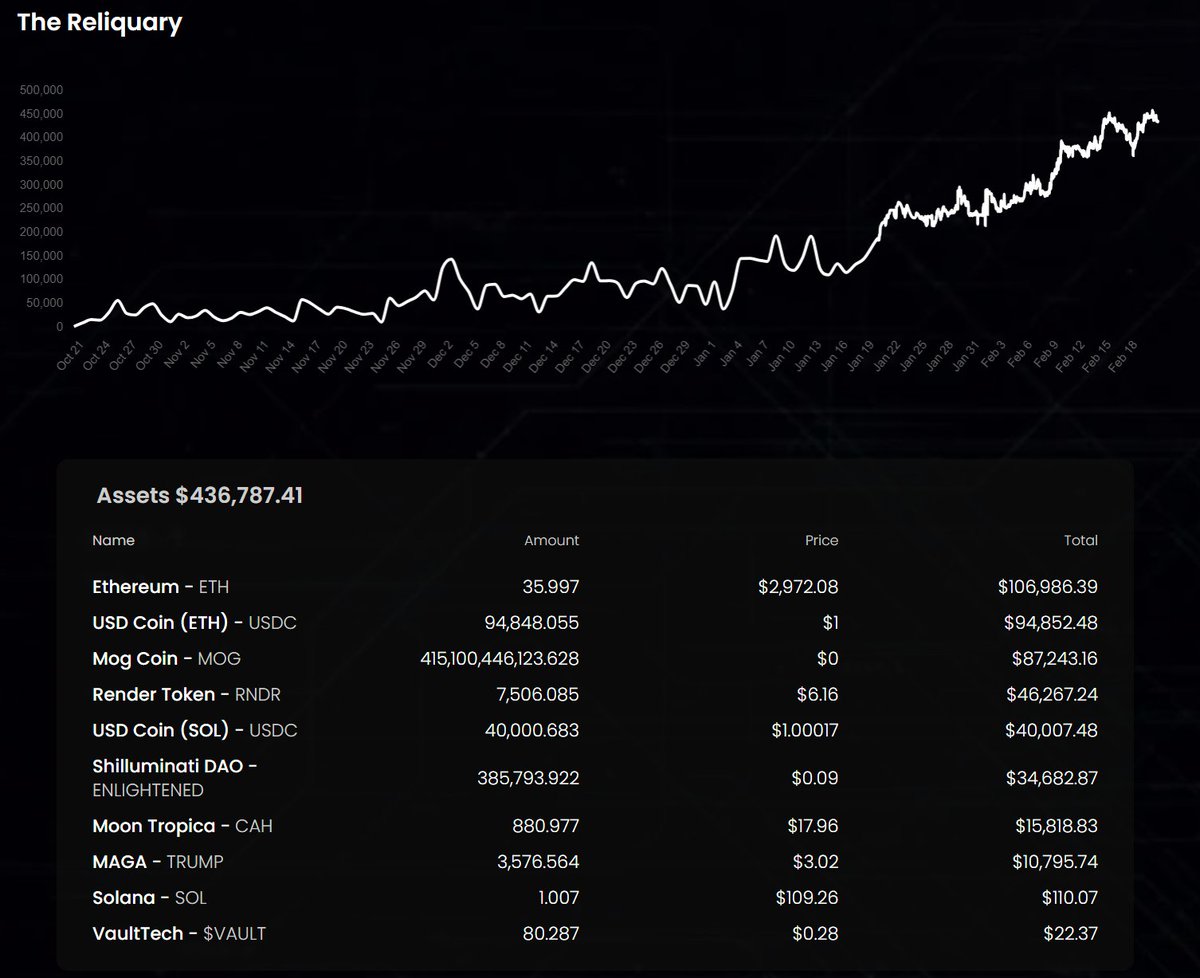Click the amount 94,848.055
The height and width of the screenshot is (978, 1200).
[531, 623]
